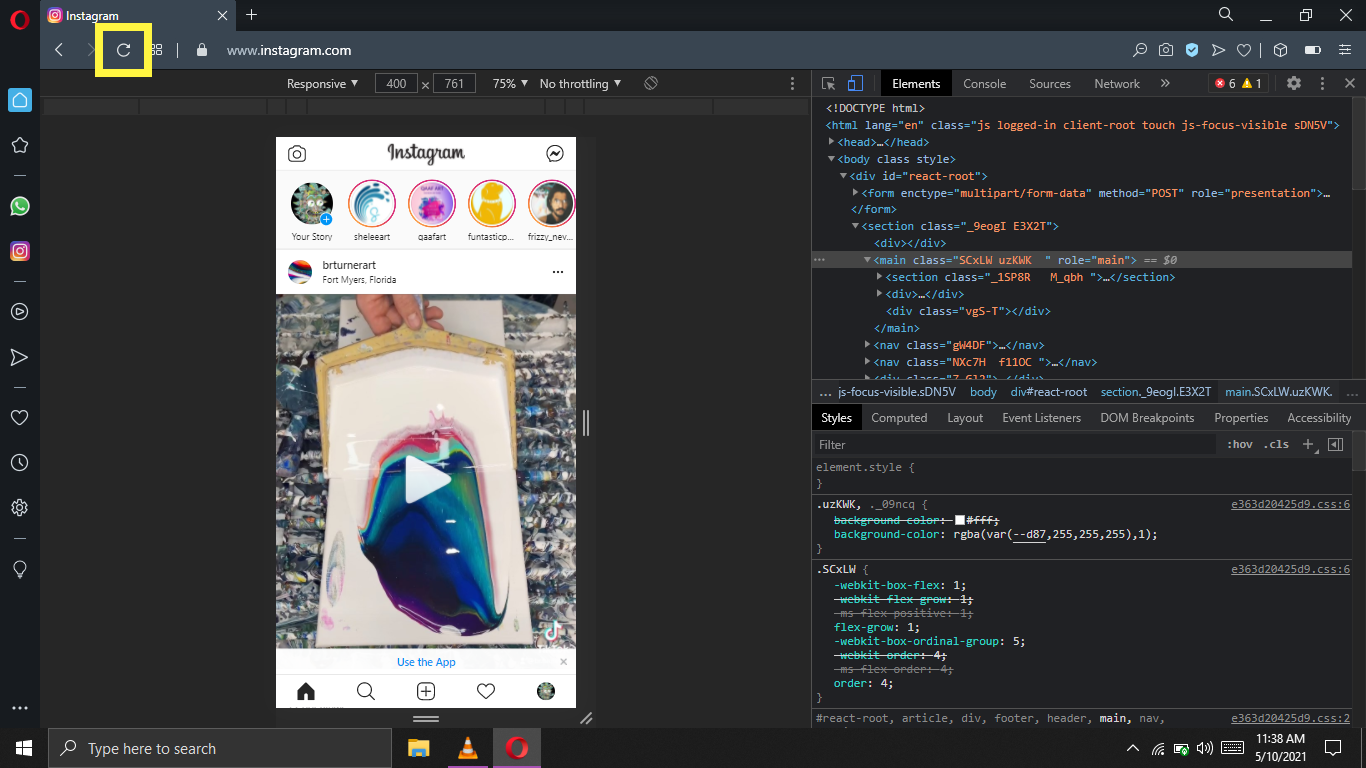This screenshot has width=1366, height=768.
Task: Open the battery saver icon
Action: click(1313, 50)
